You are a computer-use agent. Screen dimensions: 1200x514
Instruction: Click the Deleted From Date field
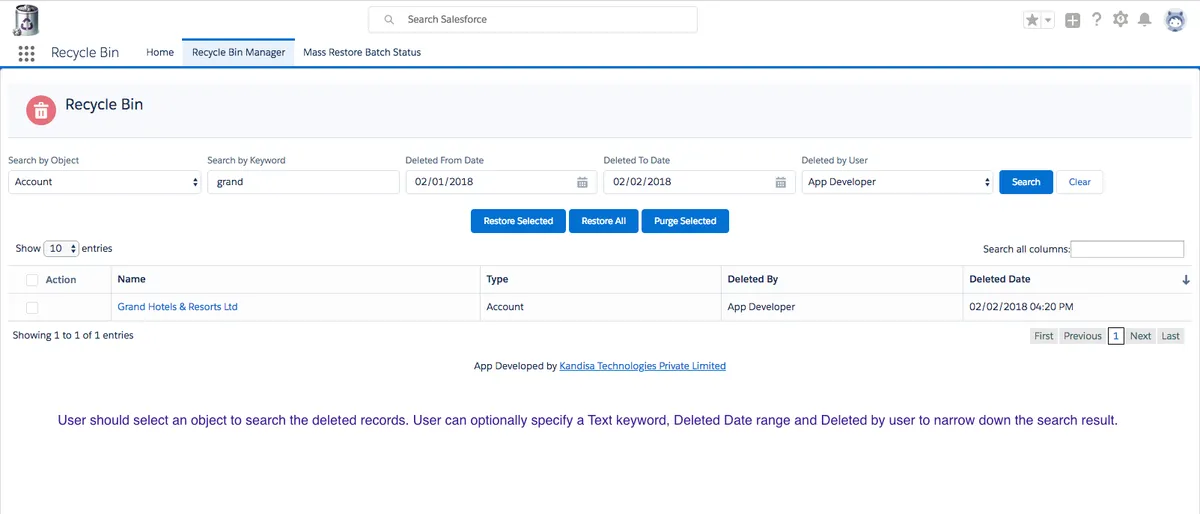(x=501, y=182)
